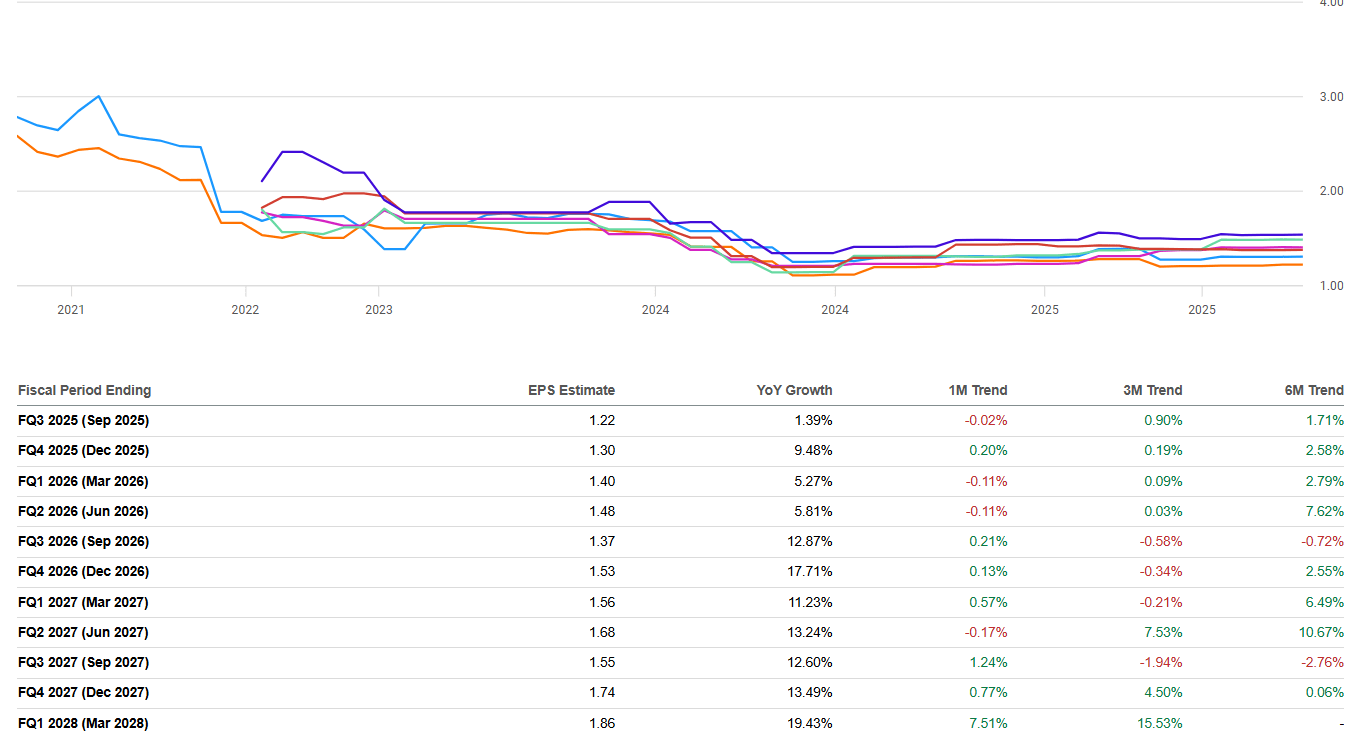Click the FQ2 2027 (Jun 2027) row label
Image resolution: width=1357 pixels, height=747 pixels.
(x=83, y=632)
